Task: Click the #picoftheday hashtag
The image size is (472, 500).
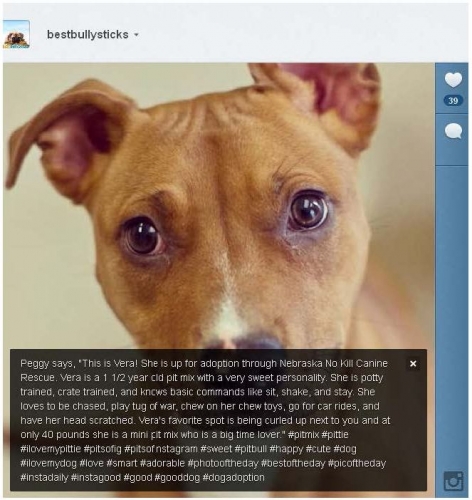Action: pyautogui.click(x=357, y=463)
